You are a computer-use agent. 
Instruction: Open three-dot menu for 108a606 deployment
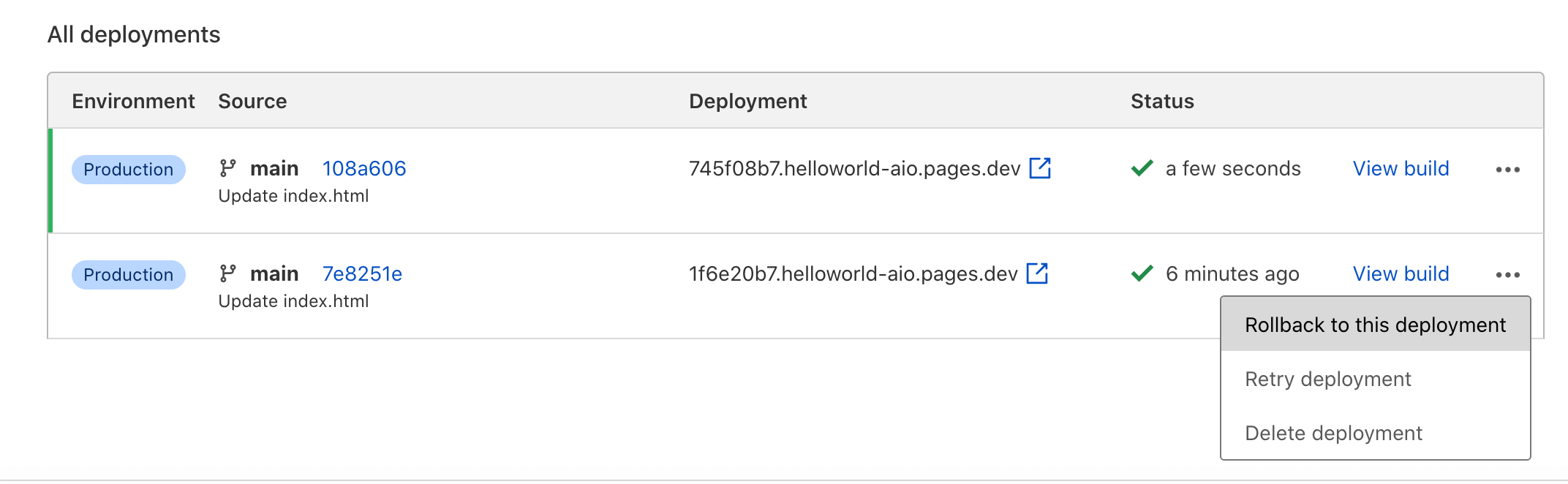pos(1507,170)
